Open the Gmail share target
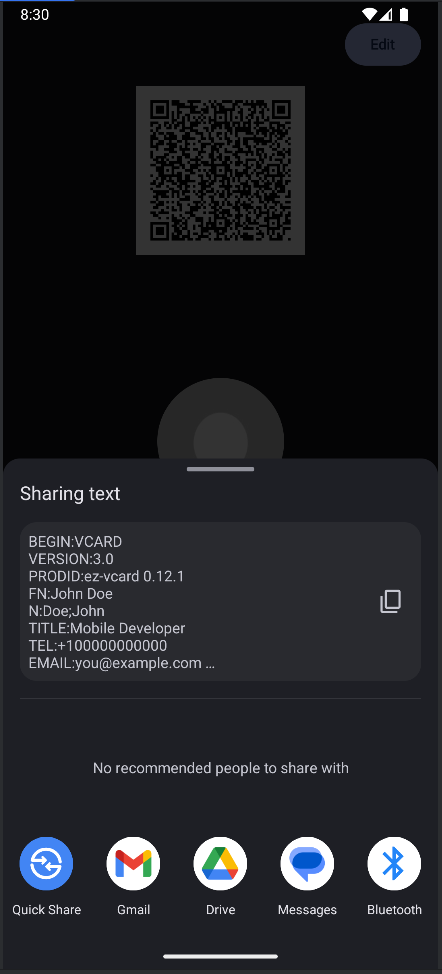Screen dimensions: 442x974 tap(133, 863)
